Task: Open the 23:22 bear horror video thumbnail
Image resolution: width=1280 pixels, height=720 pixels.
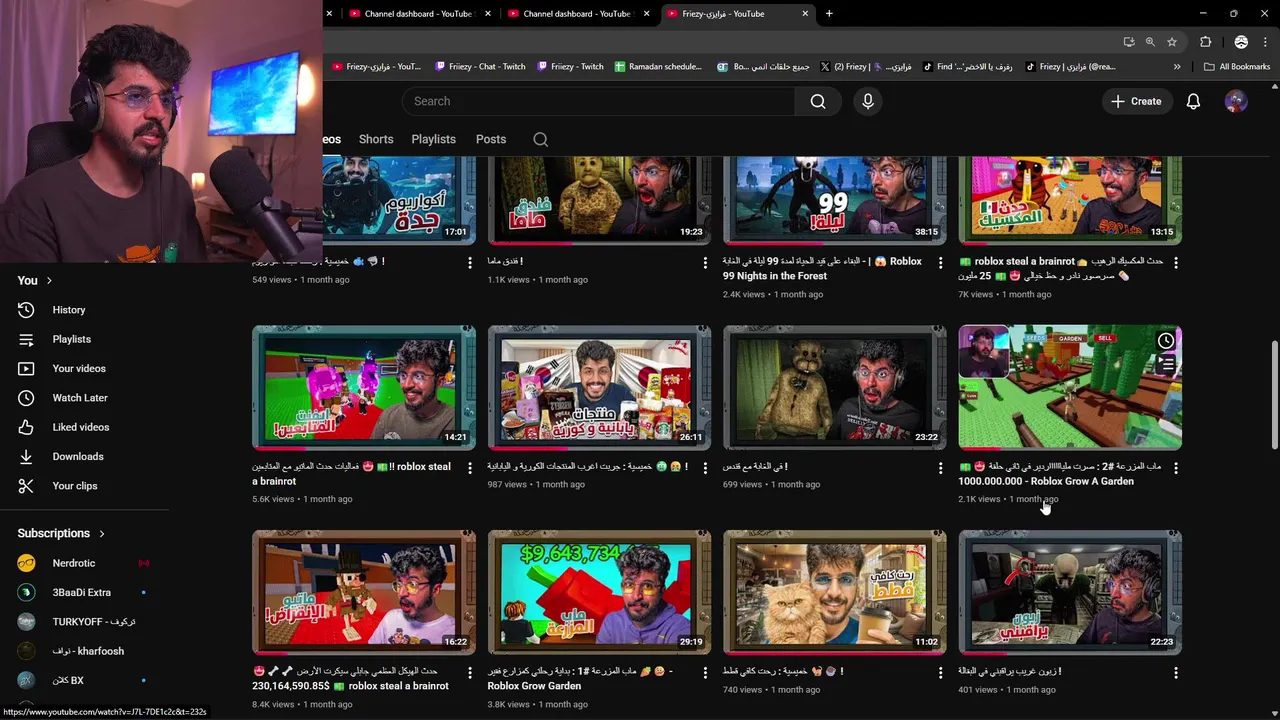Action: pos(835,387)
